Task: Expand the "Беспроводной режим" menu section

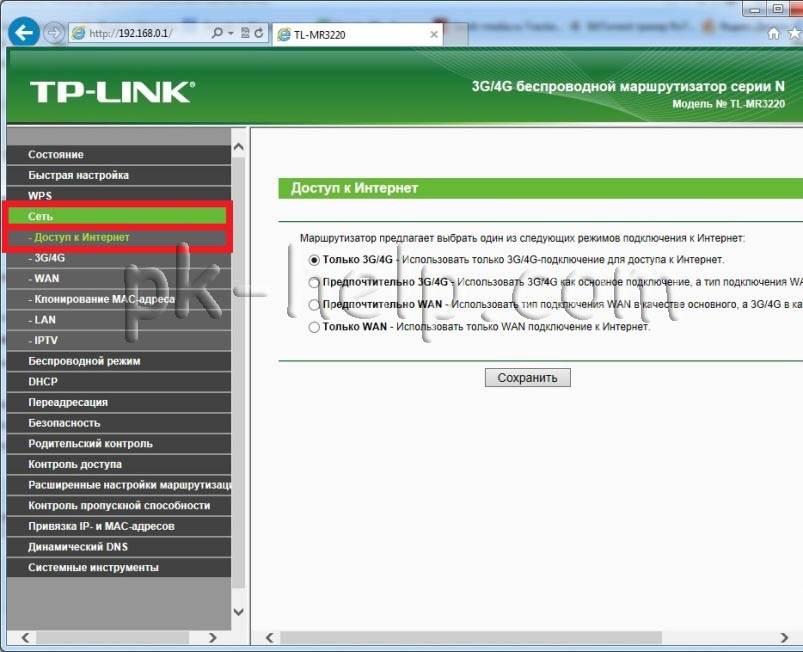Action: pyautogui.click(x=119, y=361)
